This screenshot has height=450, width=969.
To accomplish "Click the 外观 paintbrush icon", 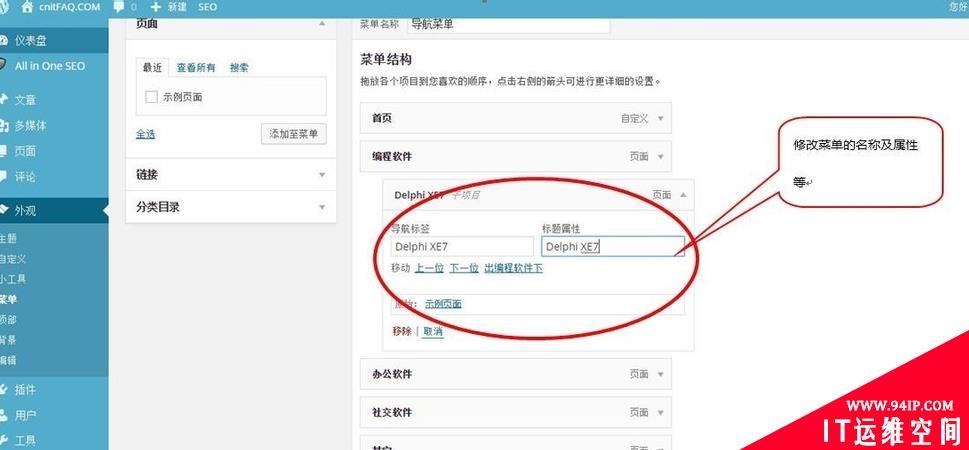I will tap(3, 210).
